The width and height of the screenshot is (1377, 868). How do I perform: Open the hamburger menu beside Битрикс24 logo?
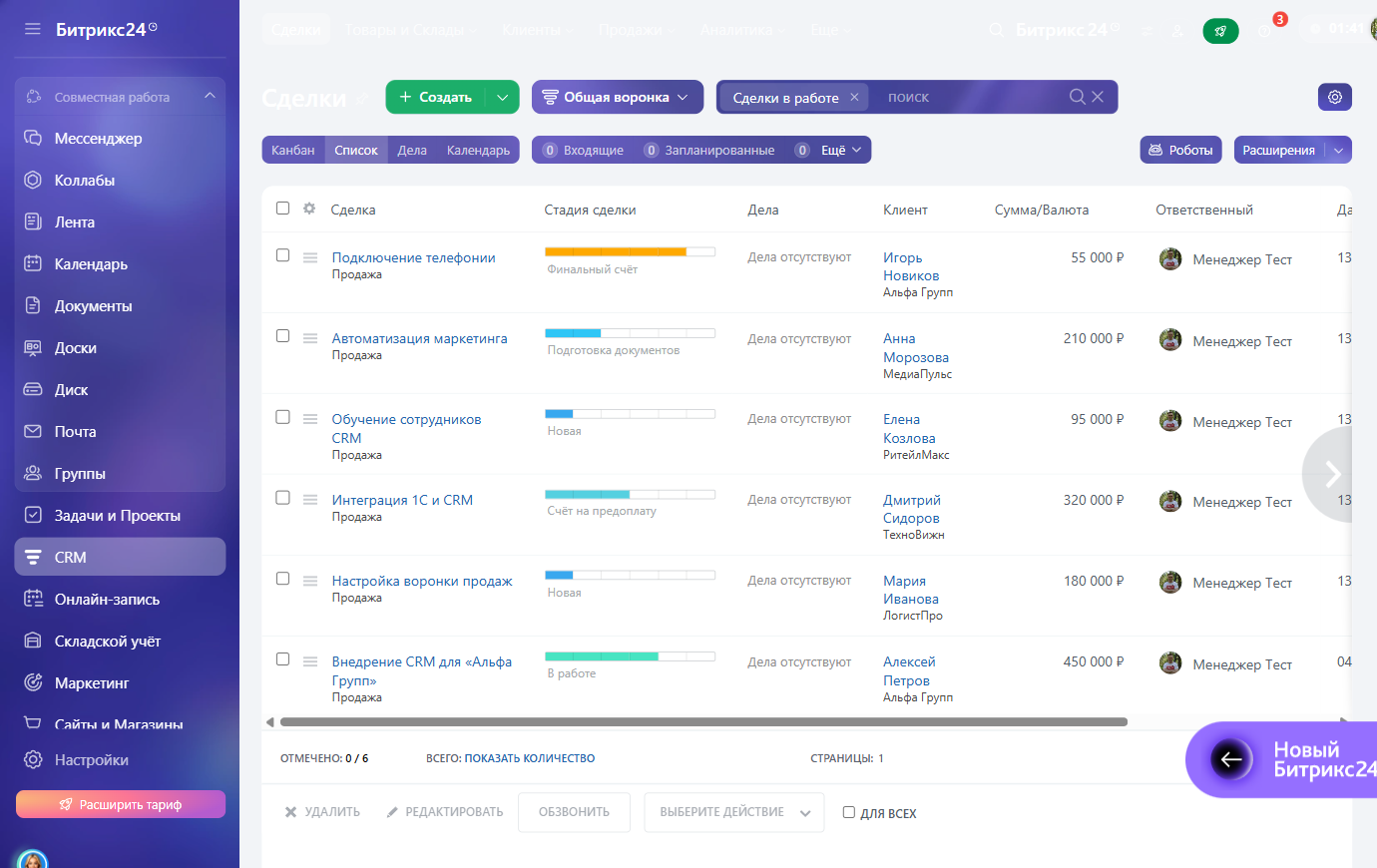point(33,29)
